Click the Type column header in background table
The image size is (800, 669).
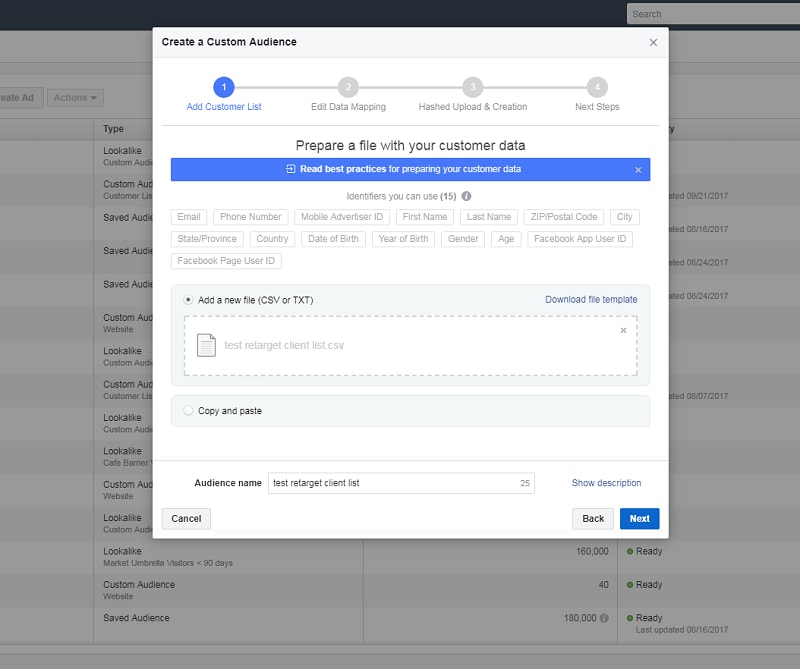click(x=113, y=129)
